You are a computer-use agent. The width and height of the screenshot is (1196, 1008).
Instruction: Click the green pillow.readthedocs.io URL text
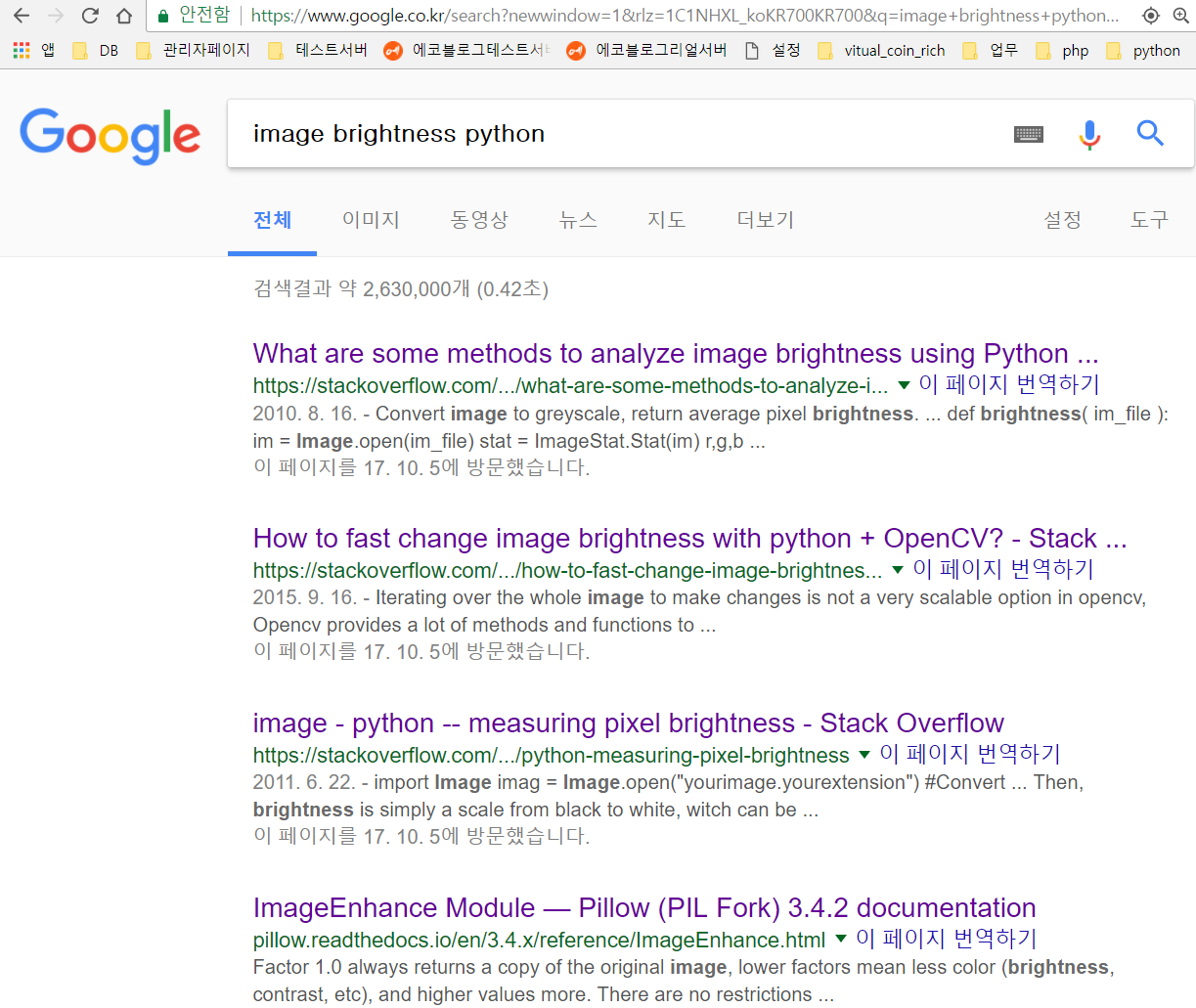539,940
